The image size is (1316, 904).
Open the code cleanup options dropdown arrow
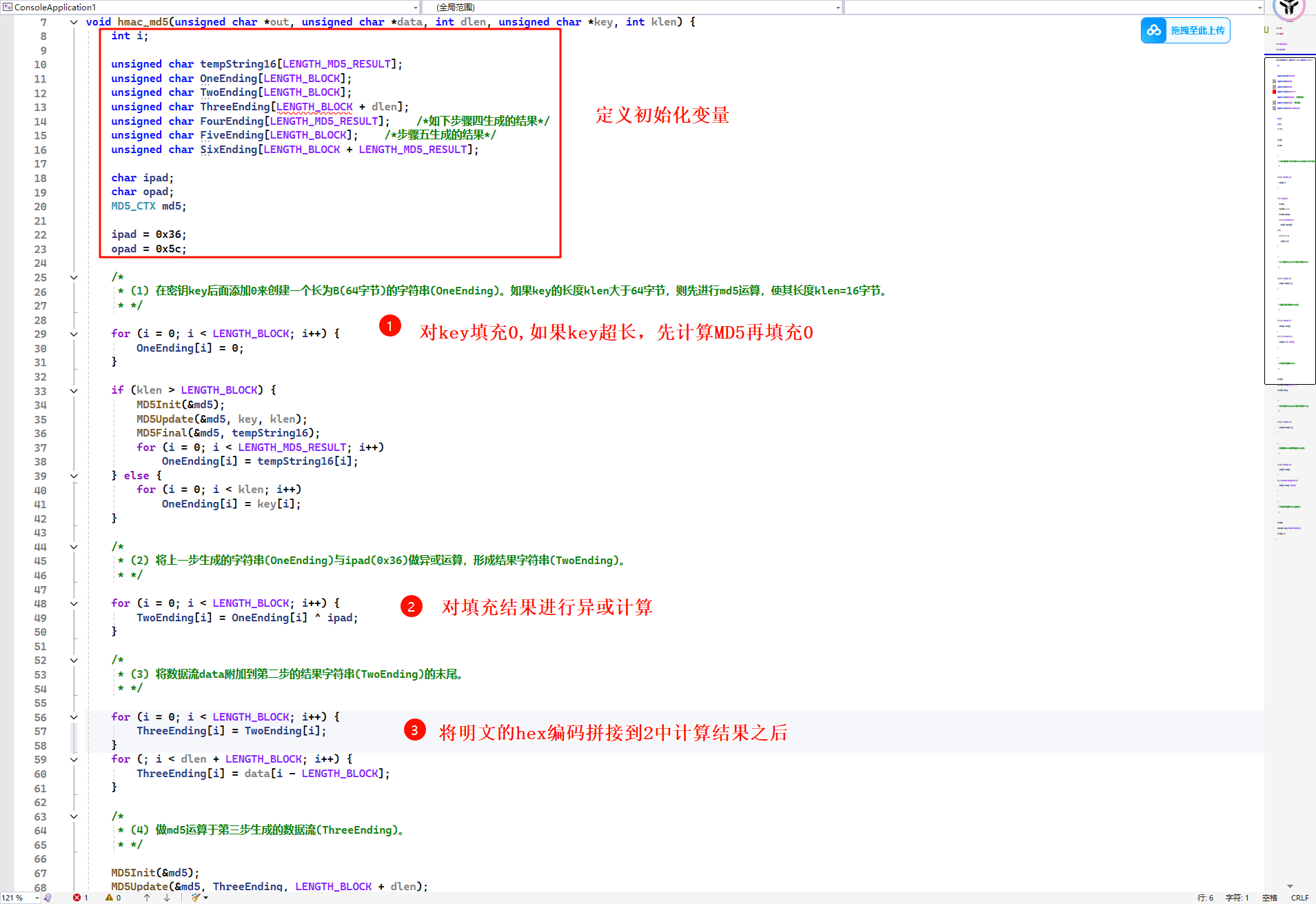(206, 898)
